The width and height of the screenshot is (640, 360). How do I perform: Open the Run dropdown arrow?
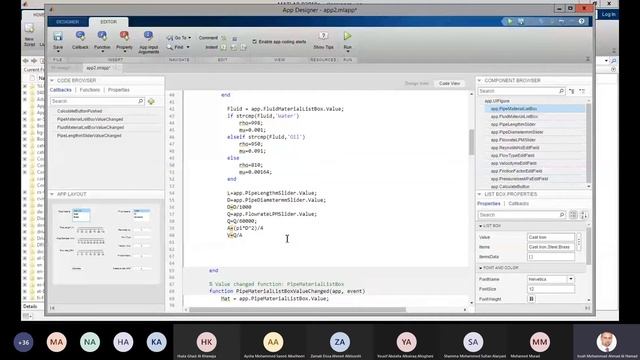348,51
